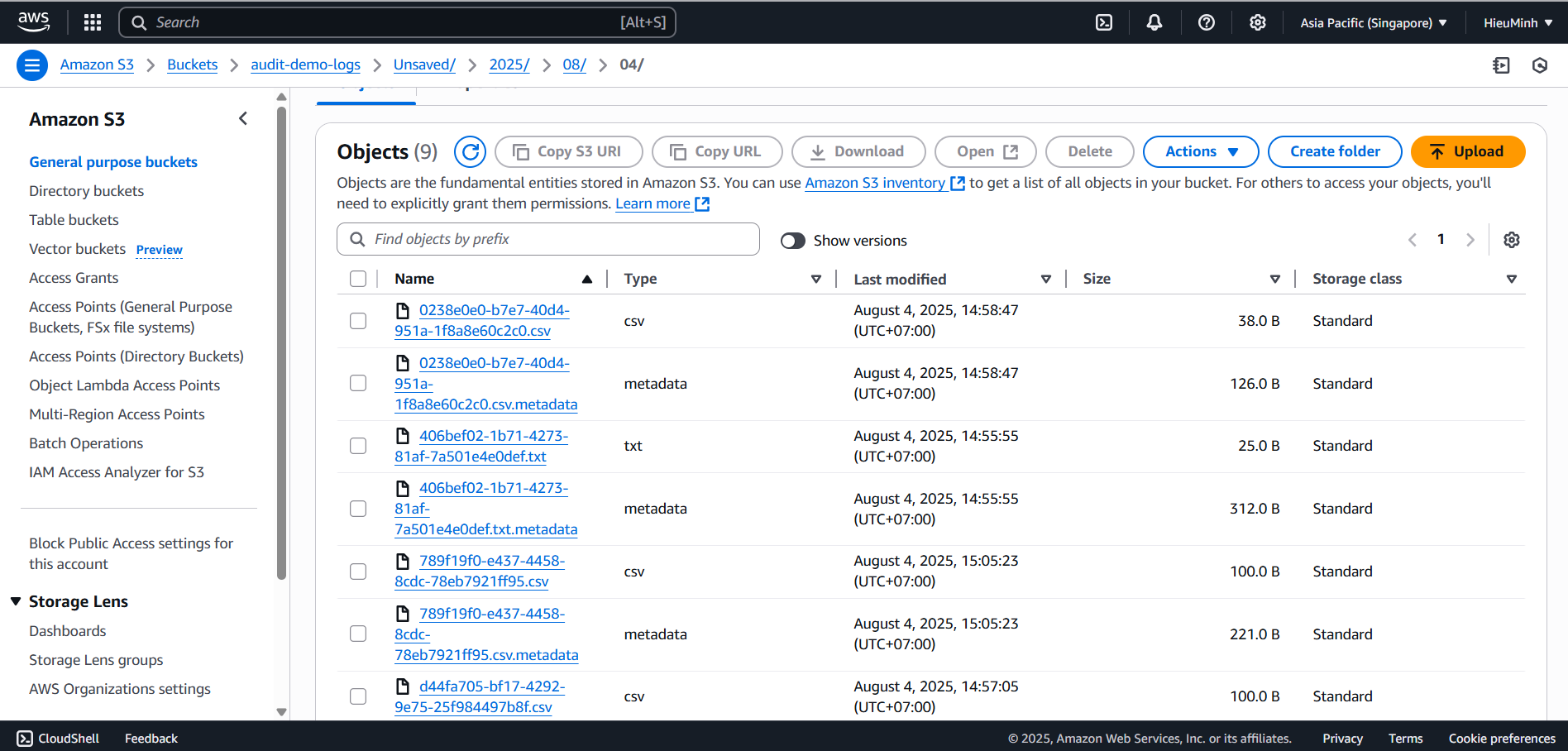This screenshot has height=751, width=1568.
Task: Open Feedback in the footer
Action: click(151, 739)
